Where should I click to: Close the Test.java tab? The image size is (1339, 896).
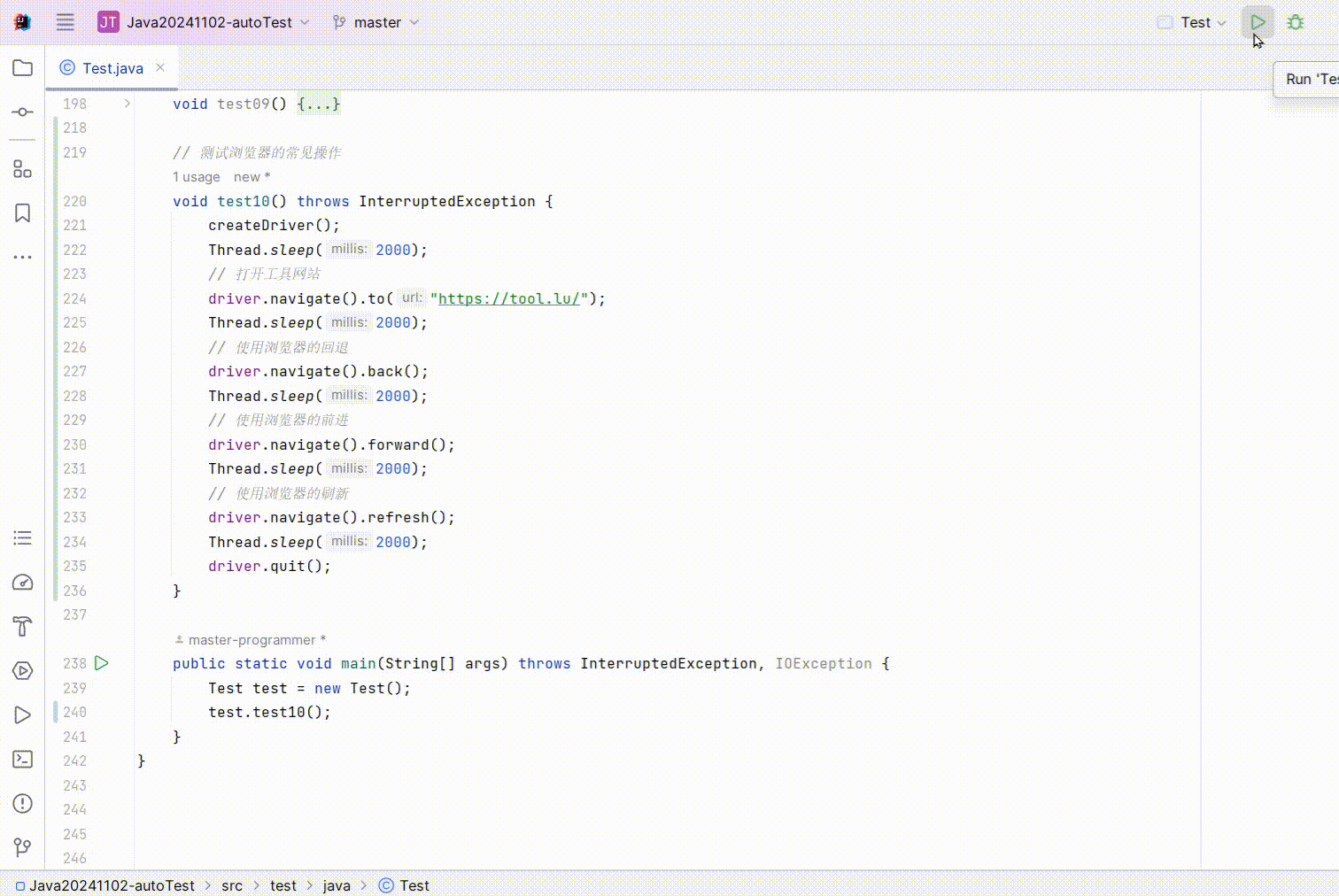[x=160, y=67]
